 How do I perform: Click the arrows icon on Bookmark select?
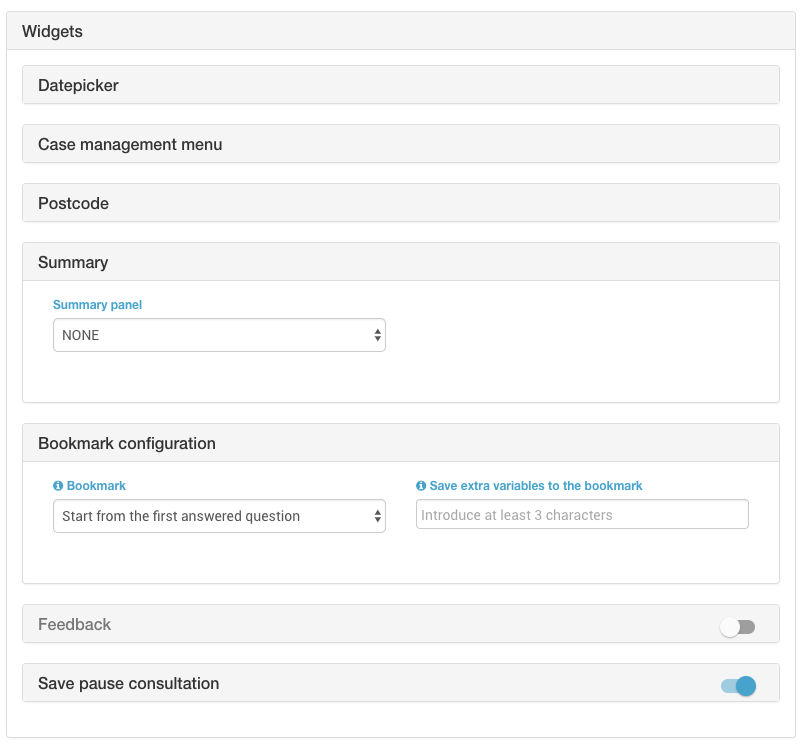377,516
